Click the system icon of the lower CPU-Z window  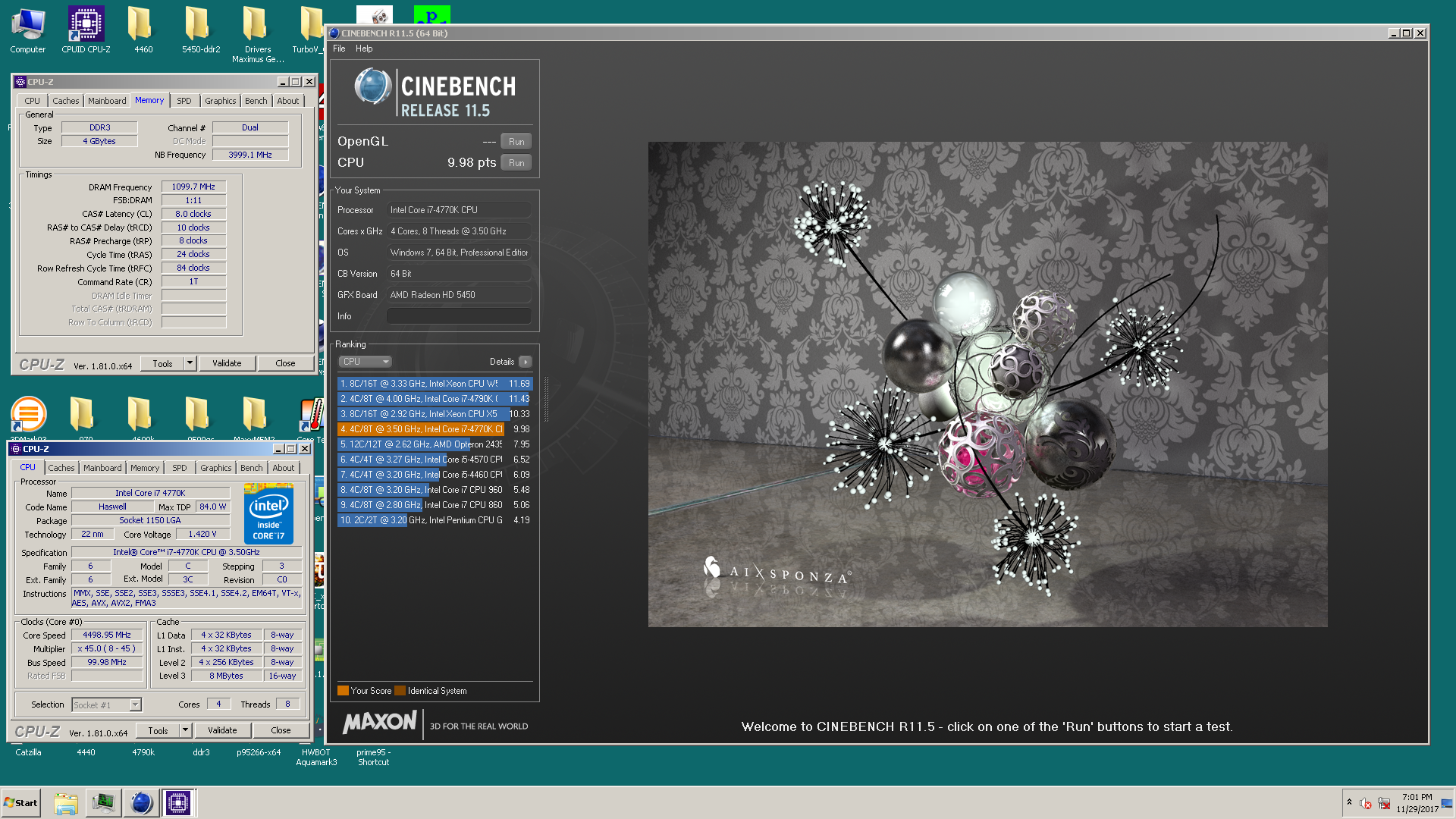16,449
